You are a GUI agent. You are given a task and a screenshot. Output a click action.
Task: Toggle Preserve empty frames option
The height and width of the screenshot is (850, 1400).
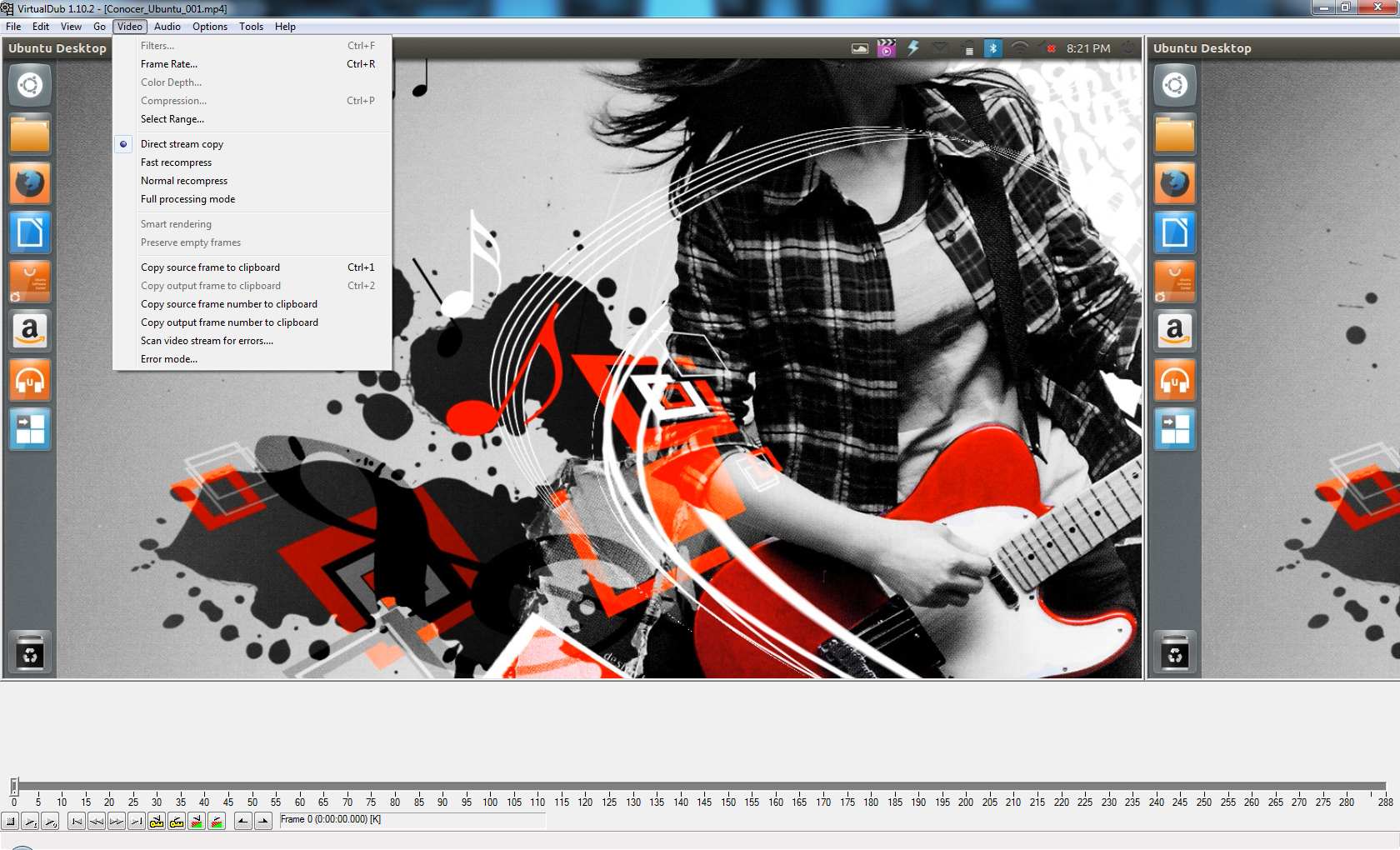[252, 242]
